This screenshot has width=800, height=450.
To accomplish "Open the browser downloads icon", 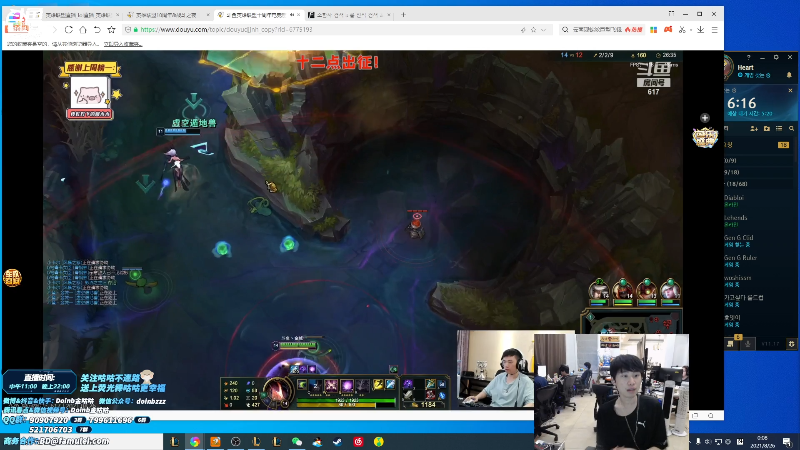I will point(701,30).
